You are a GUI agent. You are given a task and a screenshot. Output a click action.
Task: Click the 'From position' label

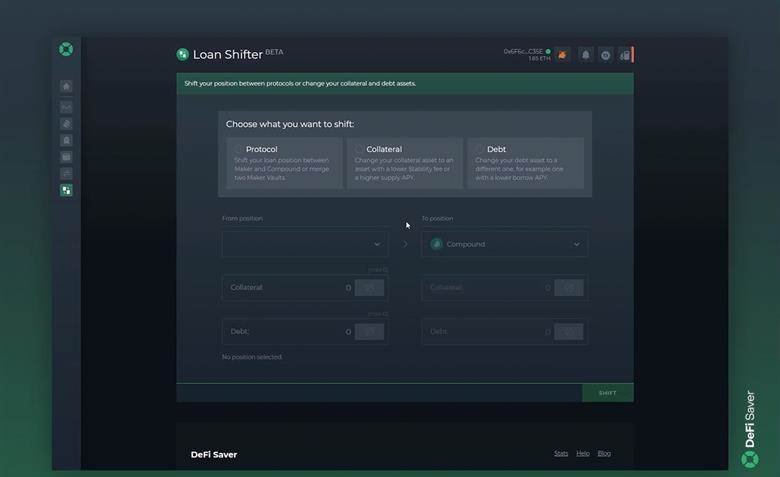tap(242, 218)
